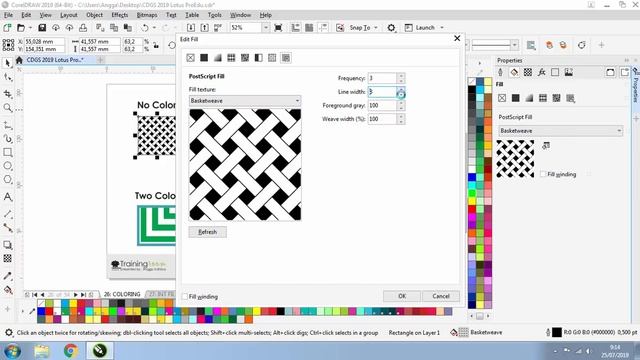This screenshot has height=360, width=640.
Task: Adjust Weave width spinner
Action: pos(401,119)
